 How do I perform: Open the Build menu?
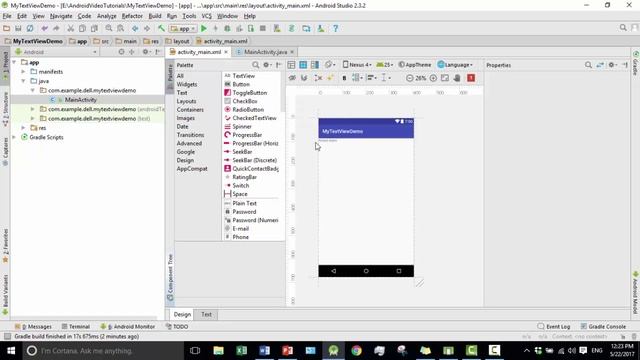155,16
